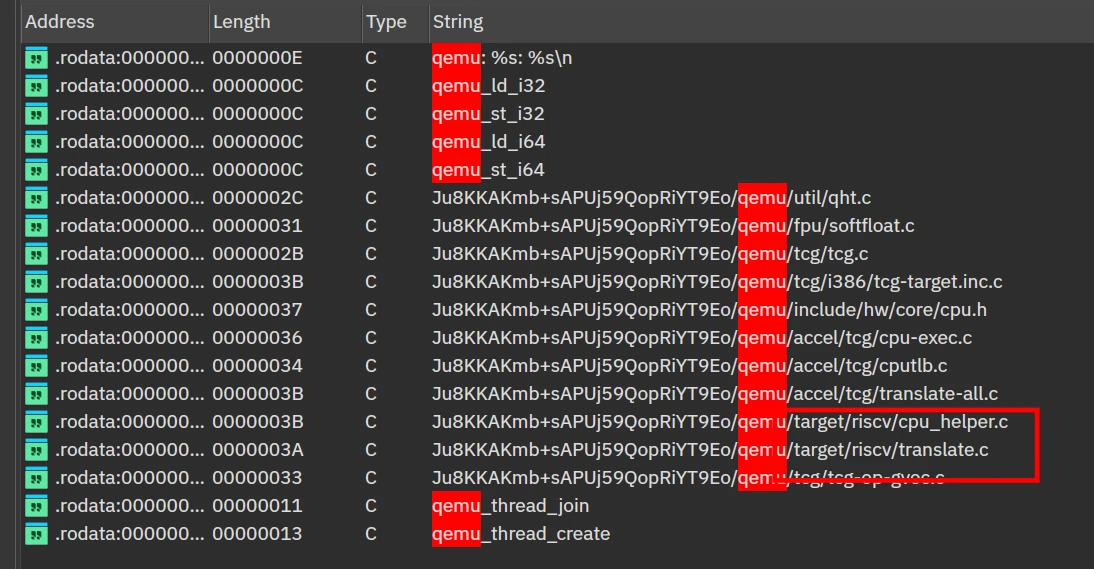Click length value 00000037 for cpu.h row
The image size is (1094, 569).
coord(257,310)
